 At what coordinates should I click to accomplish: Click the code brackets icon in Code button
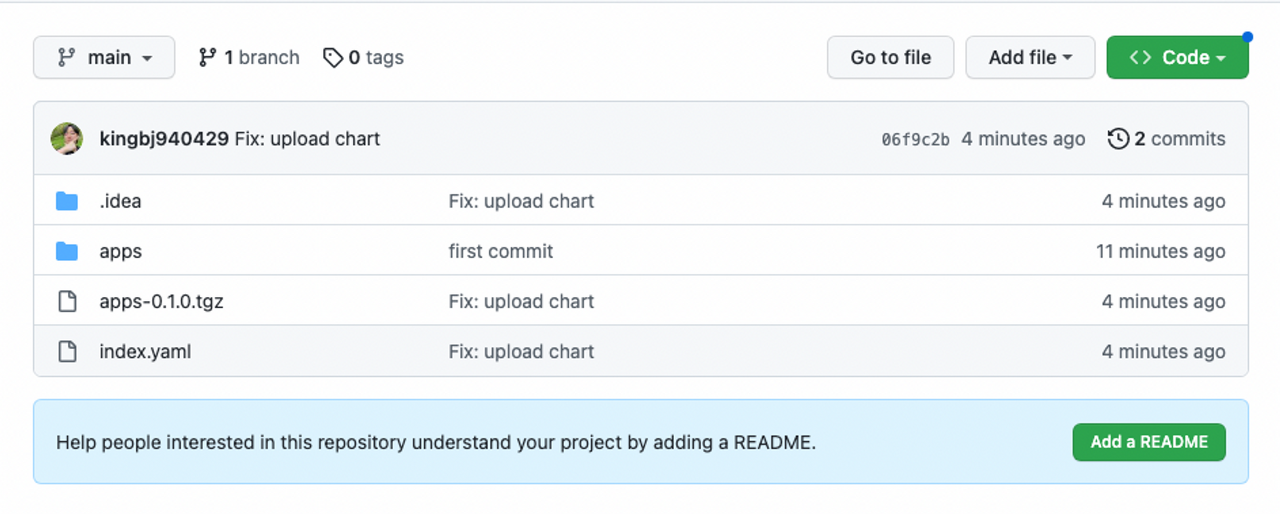1140,58
